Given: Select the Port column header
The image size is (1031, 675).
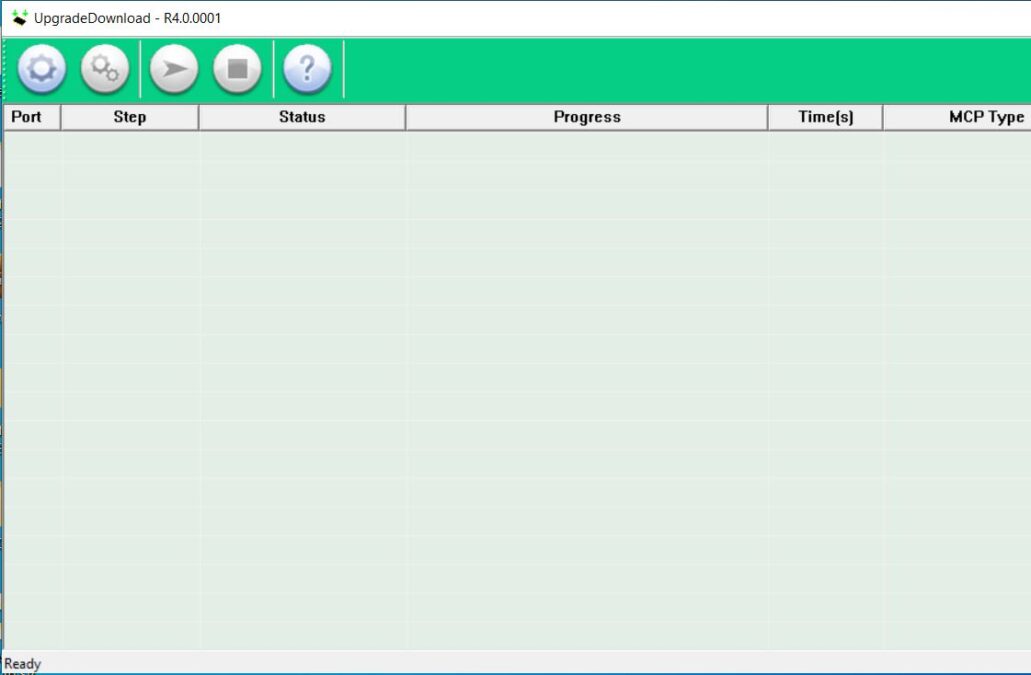Looking at the screenshot, I should point(32,117).
